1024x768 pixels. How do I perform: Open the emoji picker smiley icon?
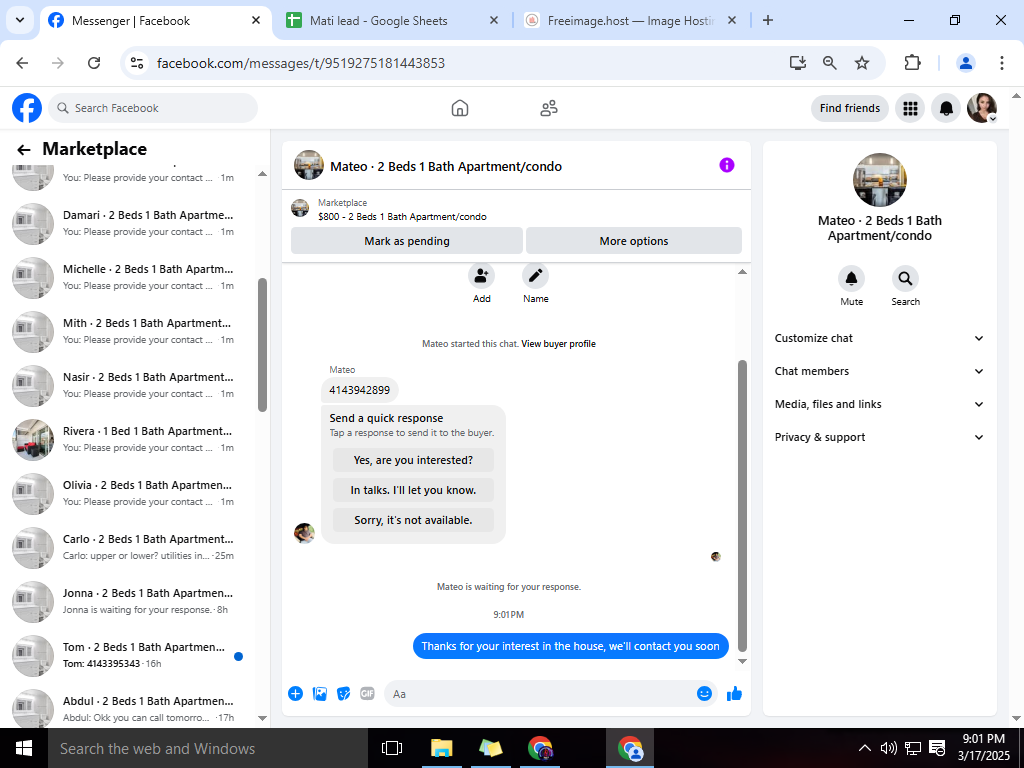click(704, 694)
